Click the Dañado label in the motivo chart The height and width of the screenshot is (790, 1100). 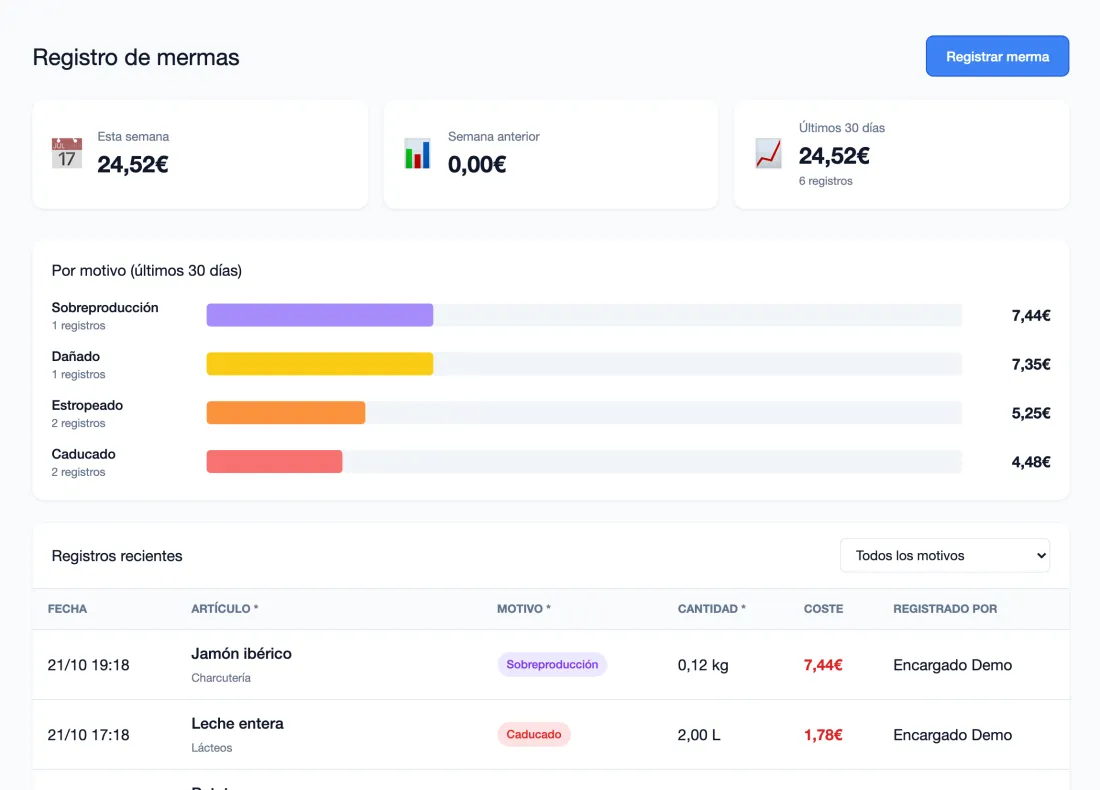[76, 356]
